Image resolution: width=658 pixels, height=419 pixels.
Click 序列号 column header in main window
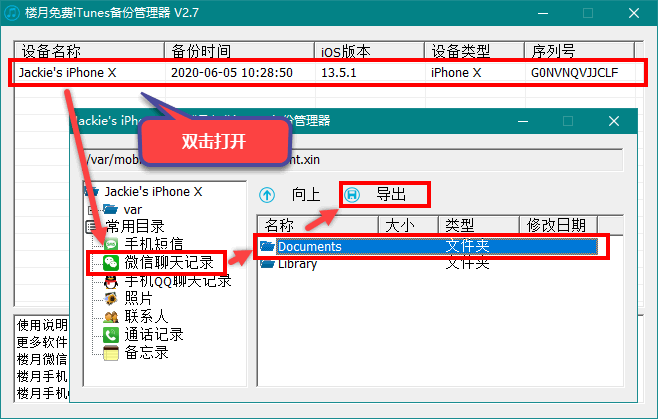coord(579,51)
